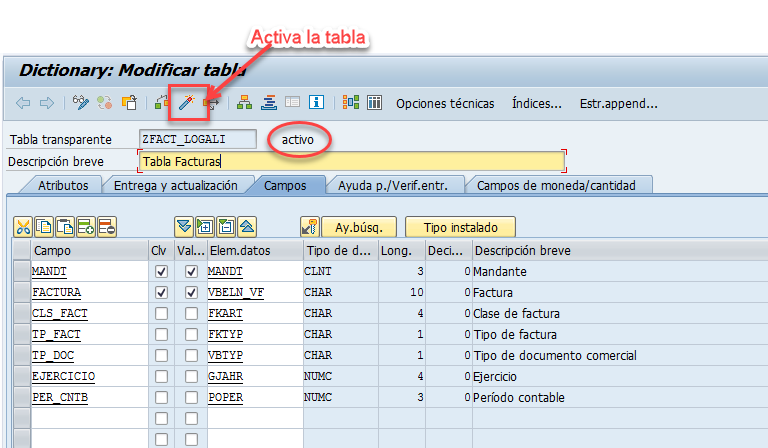Check the Clv key checkbox for PER_CNTB
This screenshot has width=768, height=448.
tap(161, 398)
